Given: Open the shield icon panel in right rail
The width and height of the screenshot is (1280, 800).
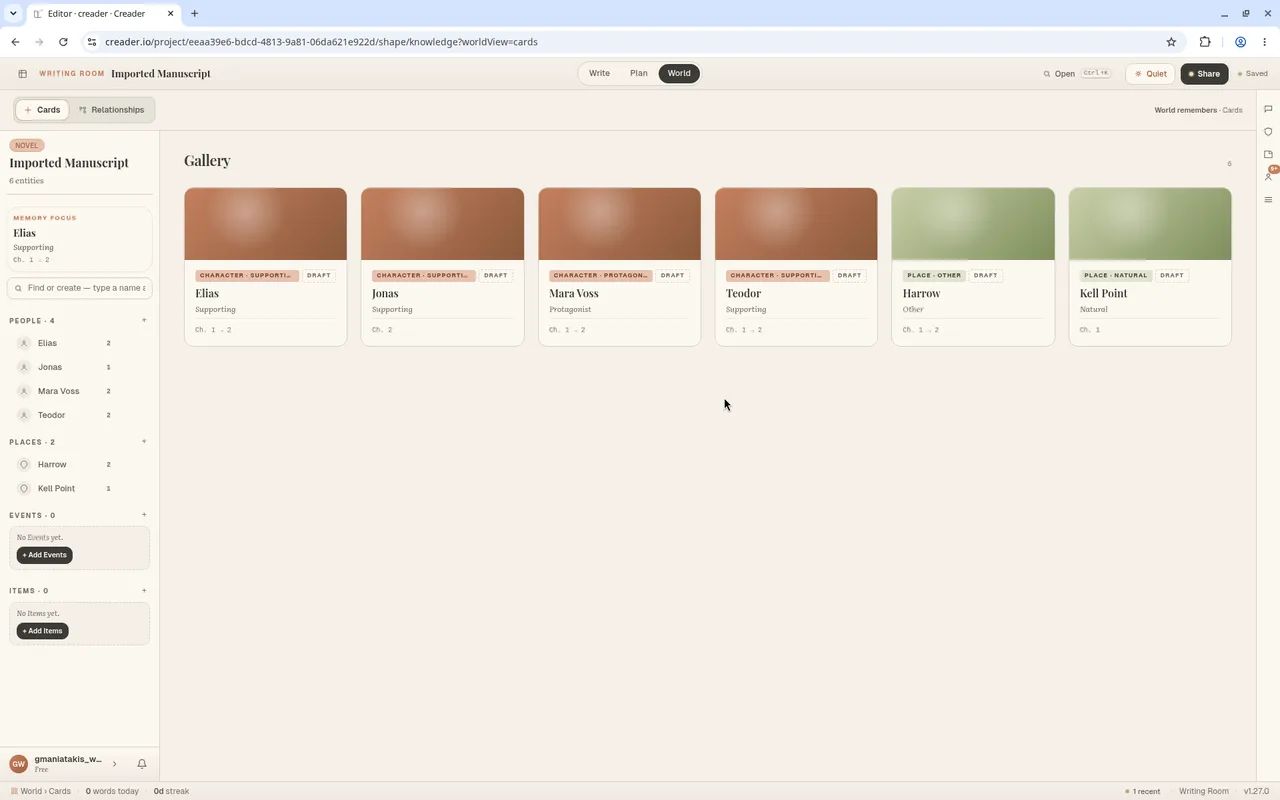Looking at the screenshot, I should (x=1268, y=132).
